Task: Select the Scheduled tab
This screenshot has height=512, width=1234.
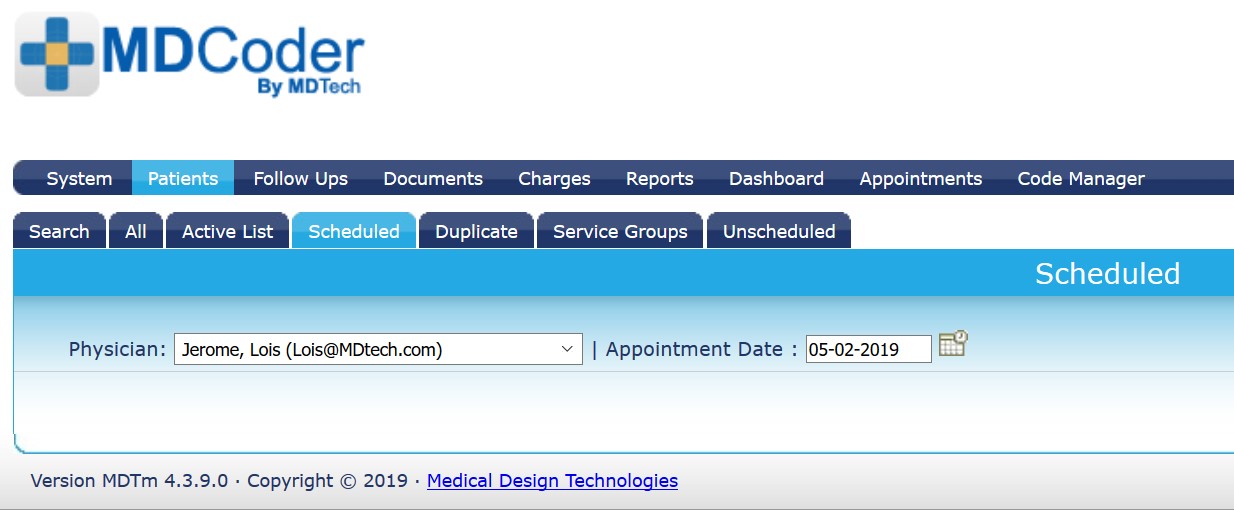Action: click(354, 231)
